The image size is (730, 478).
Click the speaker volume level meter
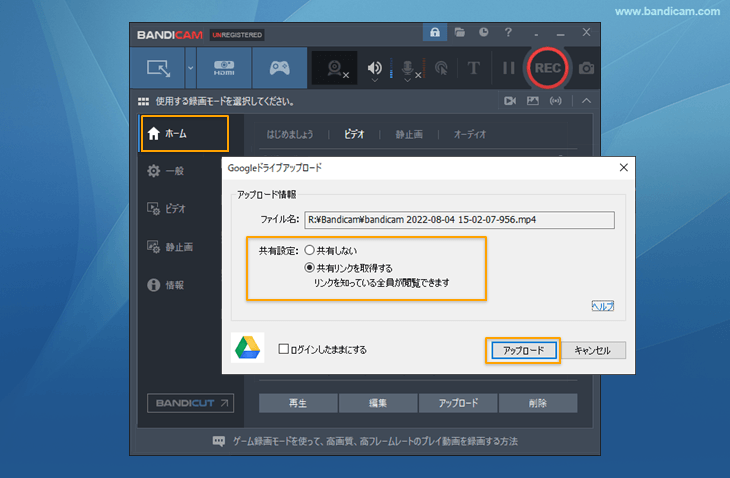(x=391, y=68)
